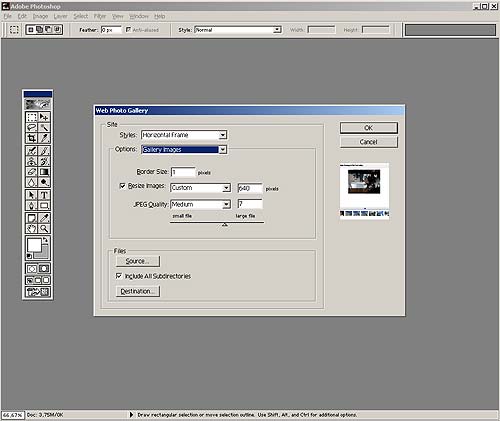500x421 pixels.
Task: Open the Resize Images Custom dropdown
Action: click(x=200, y=188)
